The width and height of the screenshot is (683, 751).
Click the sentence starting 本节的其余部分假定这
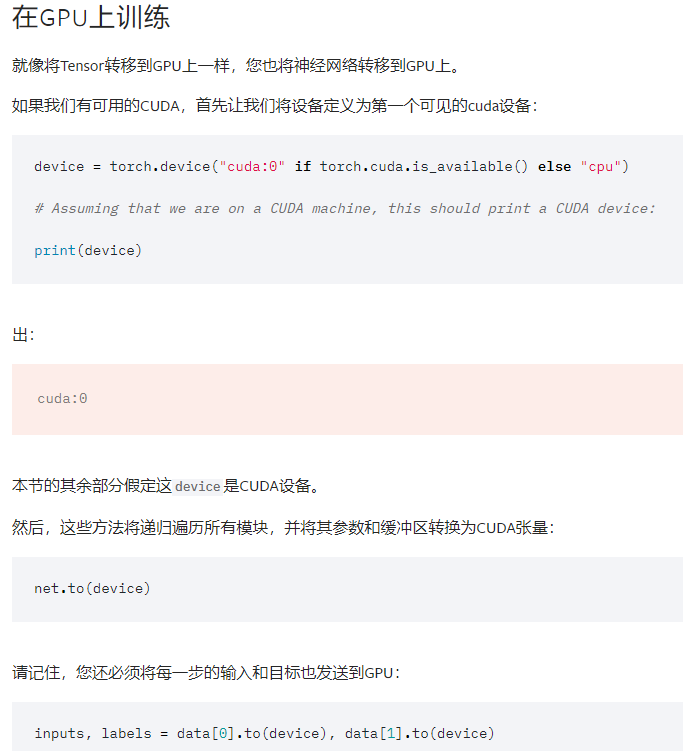pyautogui.click(x=166, y=486)
